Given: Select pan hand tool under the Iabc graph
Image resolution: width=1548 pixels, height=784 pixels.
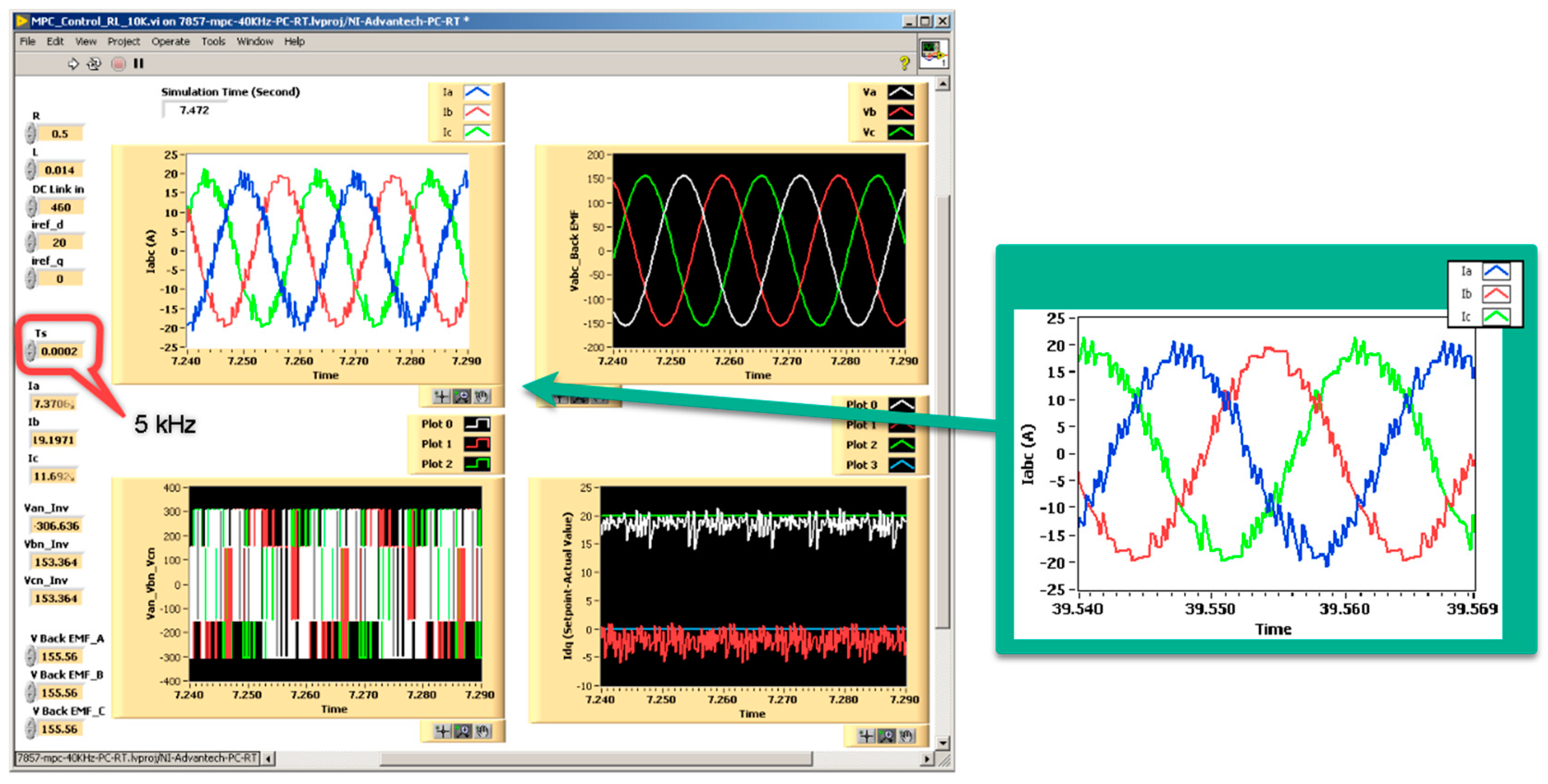Looking at the screenshot, I should (x=481, y=396).
